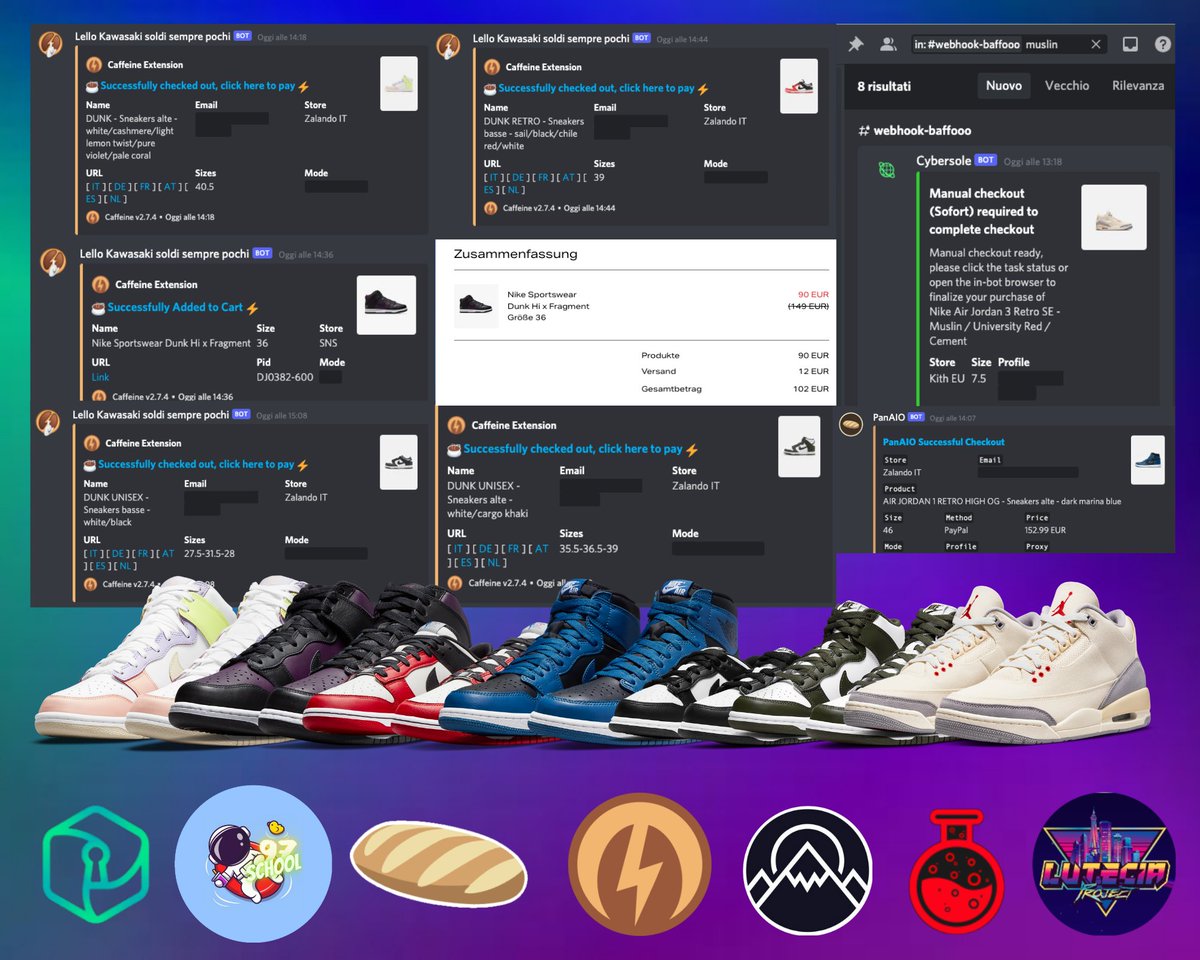Click 'Gesamtbetrag 102 EUR' in Zusammenfassung
Viewport: 1200px width, 960px height.
735,389
